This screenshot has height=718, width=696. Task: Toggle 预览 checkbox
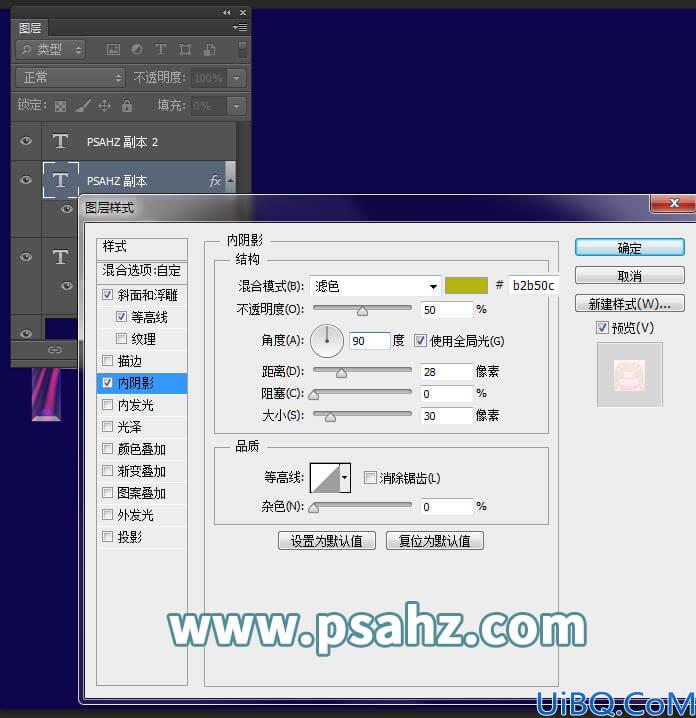coord(602,327)
